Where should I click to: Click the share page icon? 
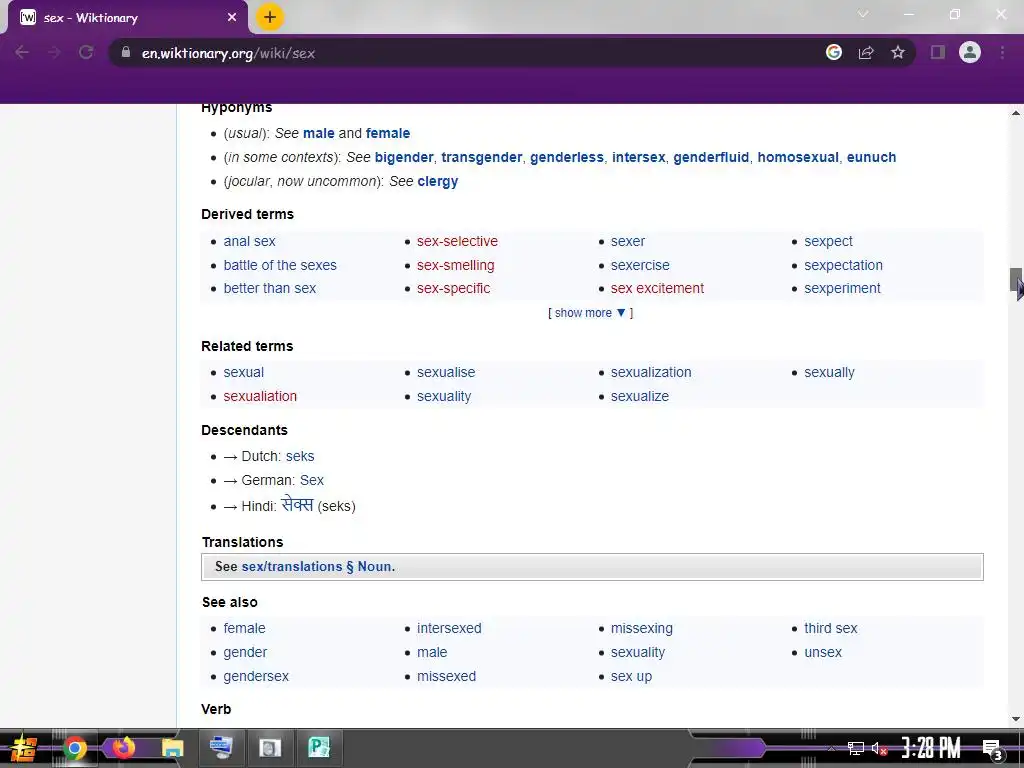click(866, 52)
